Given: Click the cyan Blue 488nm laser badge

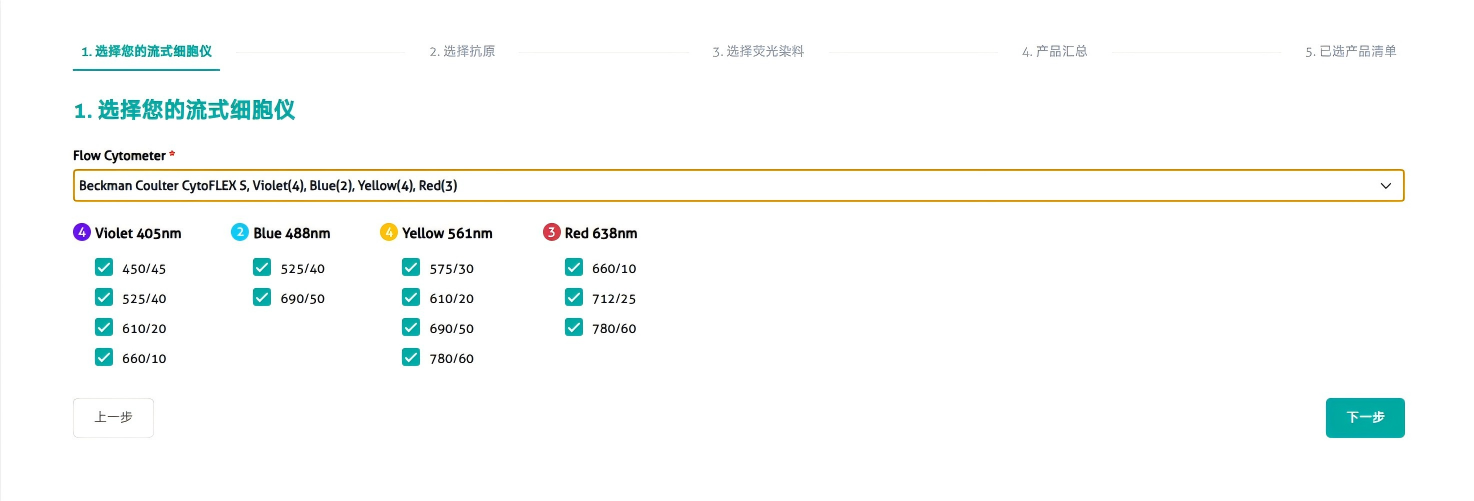Looking at the screenshot, I should [x=240, y=233].
